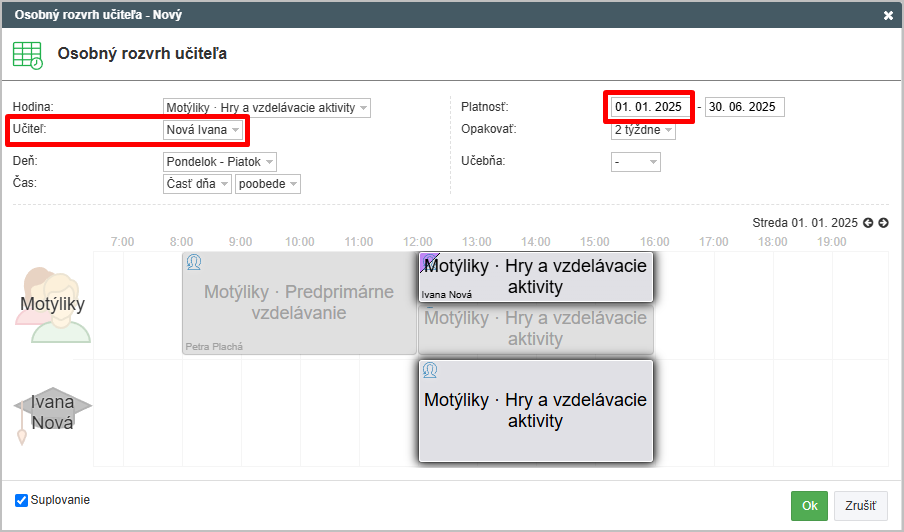This screenshot has width=904, height=532.
Task: Click the end date field 30. 06. 2025
Action: (x=745, y=107)
